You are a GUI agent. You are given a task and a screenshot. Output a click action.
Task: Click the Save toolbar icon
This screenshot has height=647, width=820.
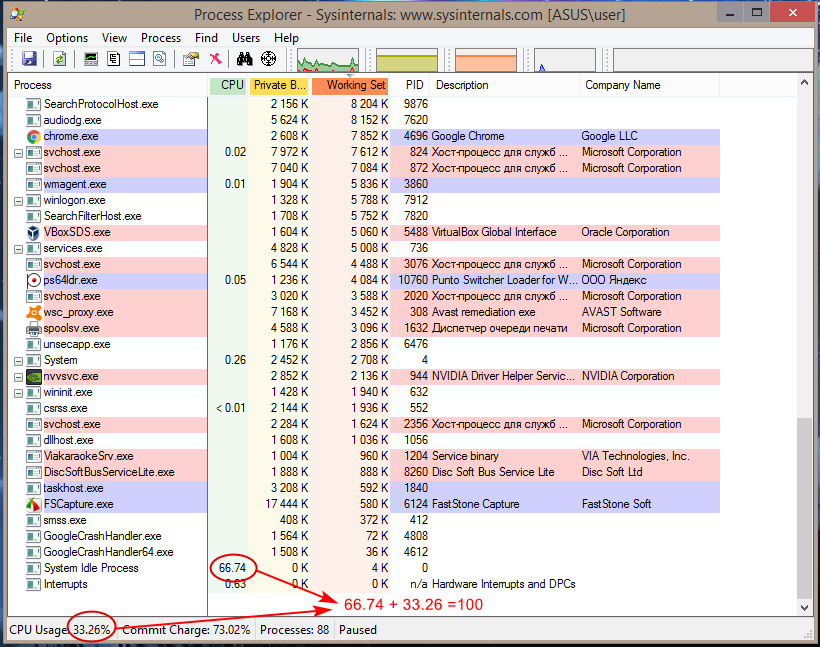point(29,60)
